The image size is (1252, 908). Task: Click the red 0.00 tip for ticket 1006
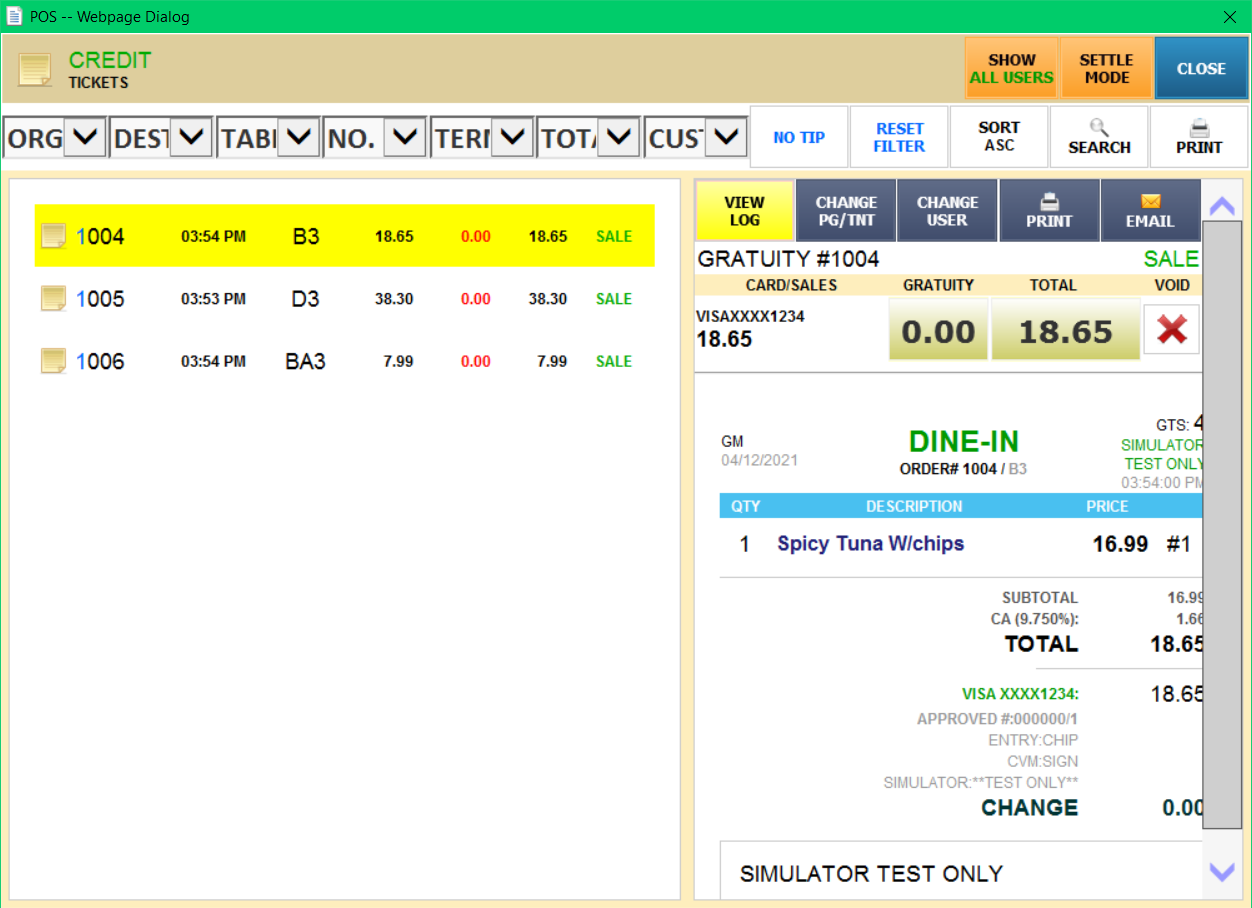tap(476, 362)
